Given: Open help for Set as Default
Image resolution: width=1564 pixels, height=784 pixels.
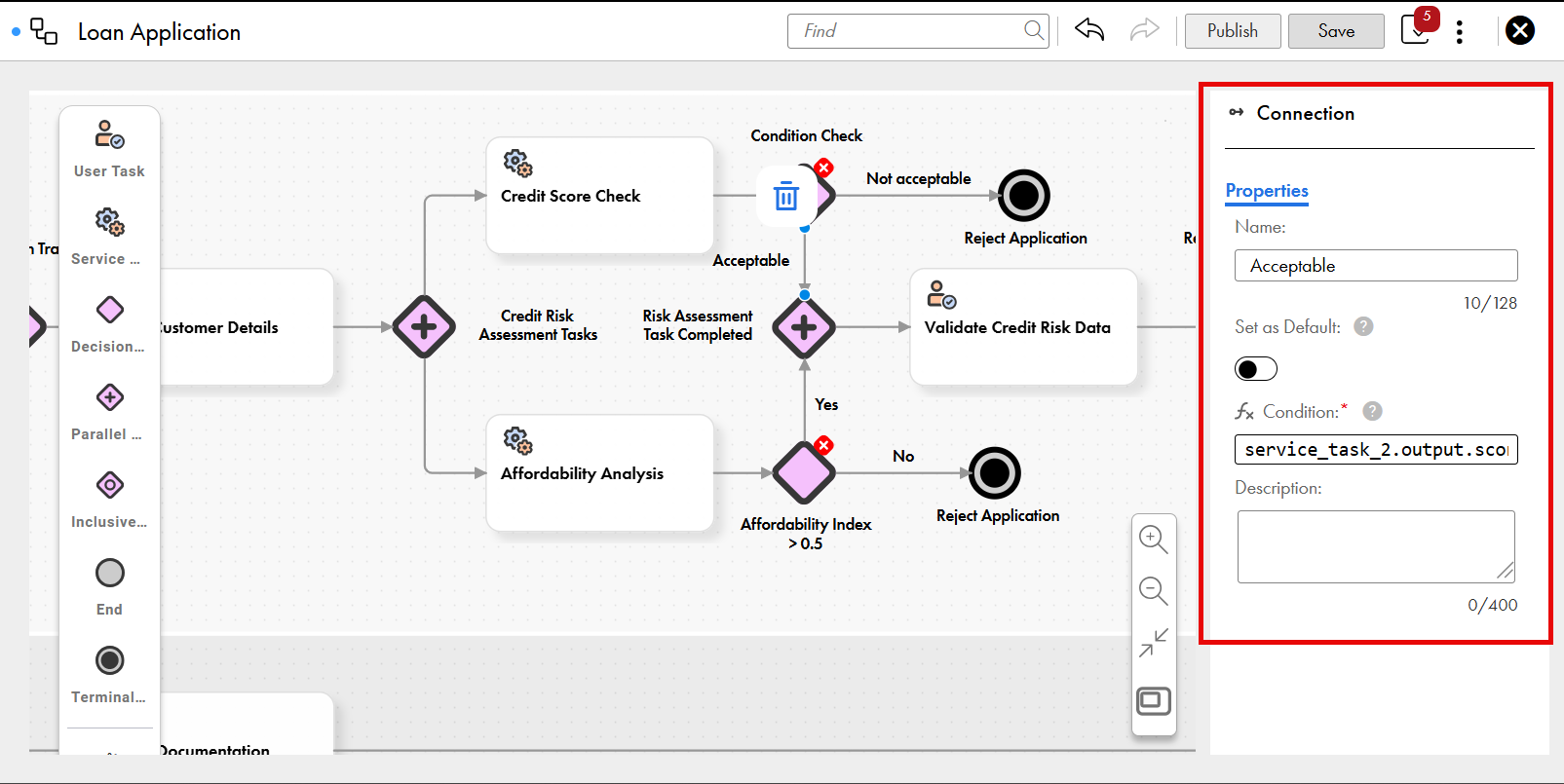Looking at the screenshot, I should [1364, 327].
